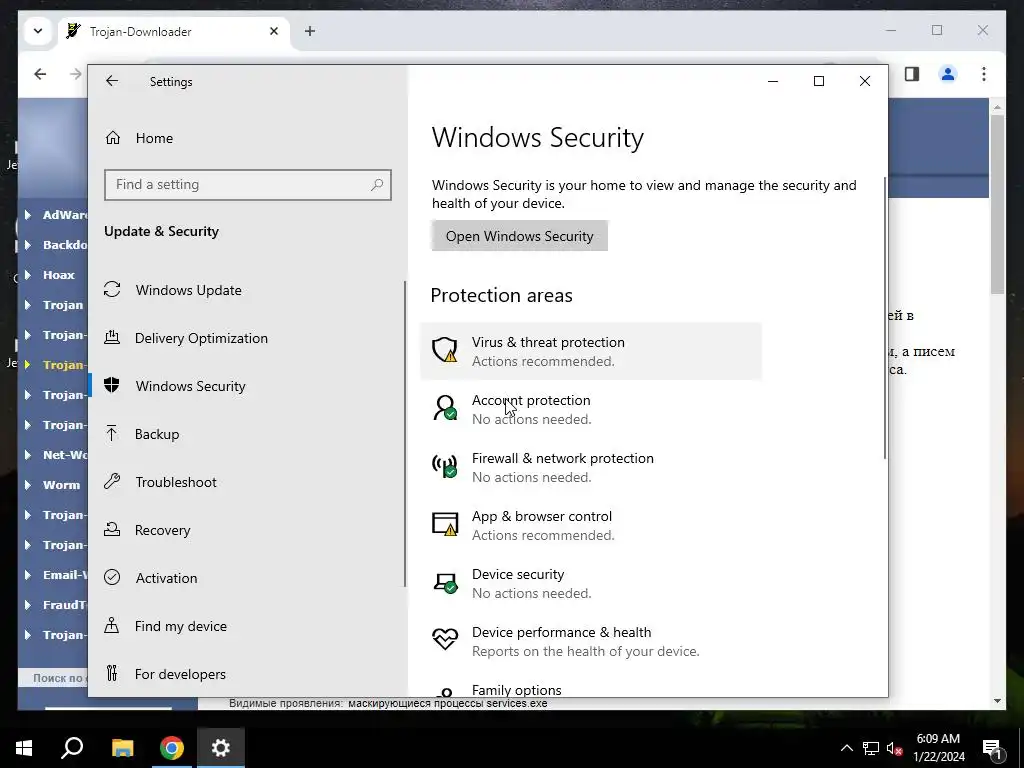The image size is (1024, 768).
Task: Click the Device performance heart icon
Action: click(445, 638)
